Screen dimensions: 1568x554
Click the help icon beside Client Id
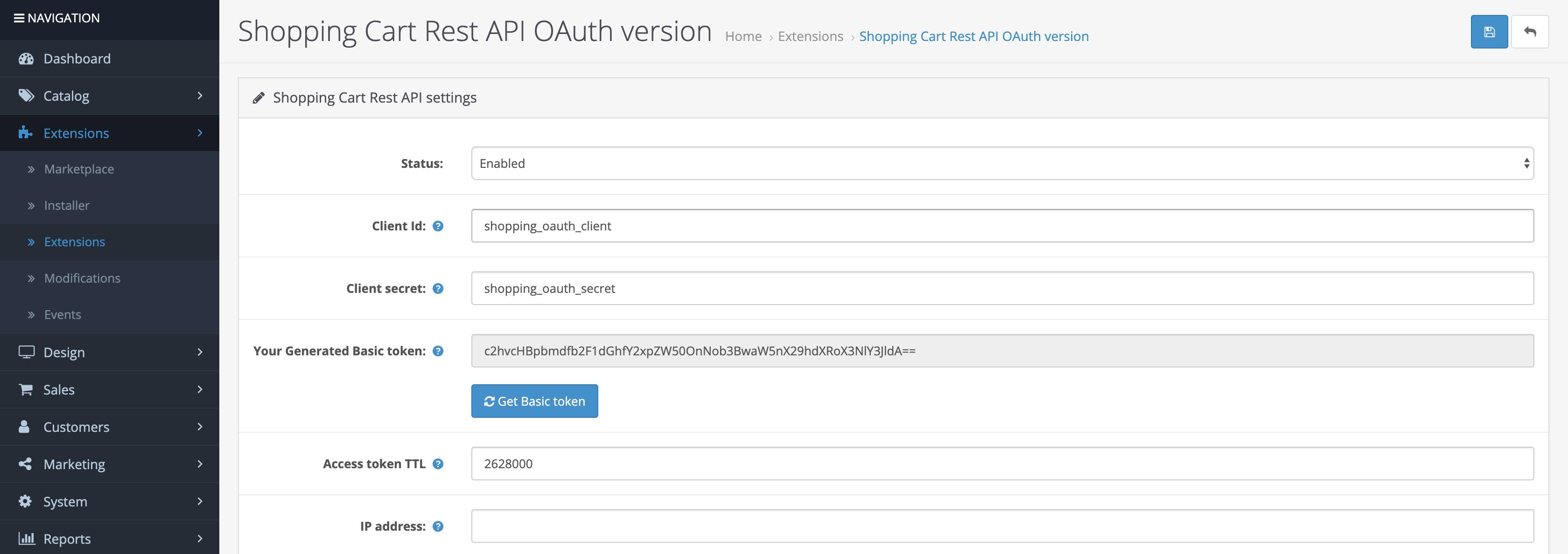(x=438, y=226)
